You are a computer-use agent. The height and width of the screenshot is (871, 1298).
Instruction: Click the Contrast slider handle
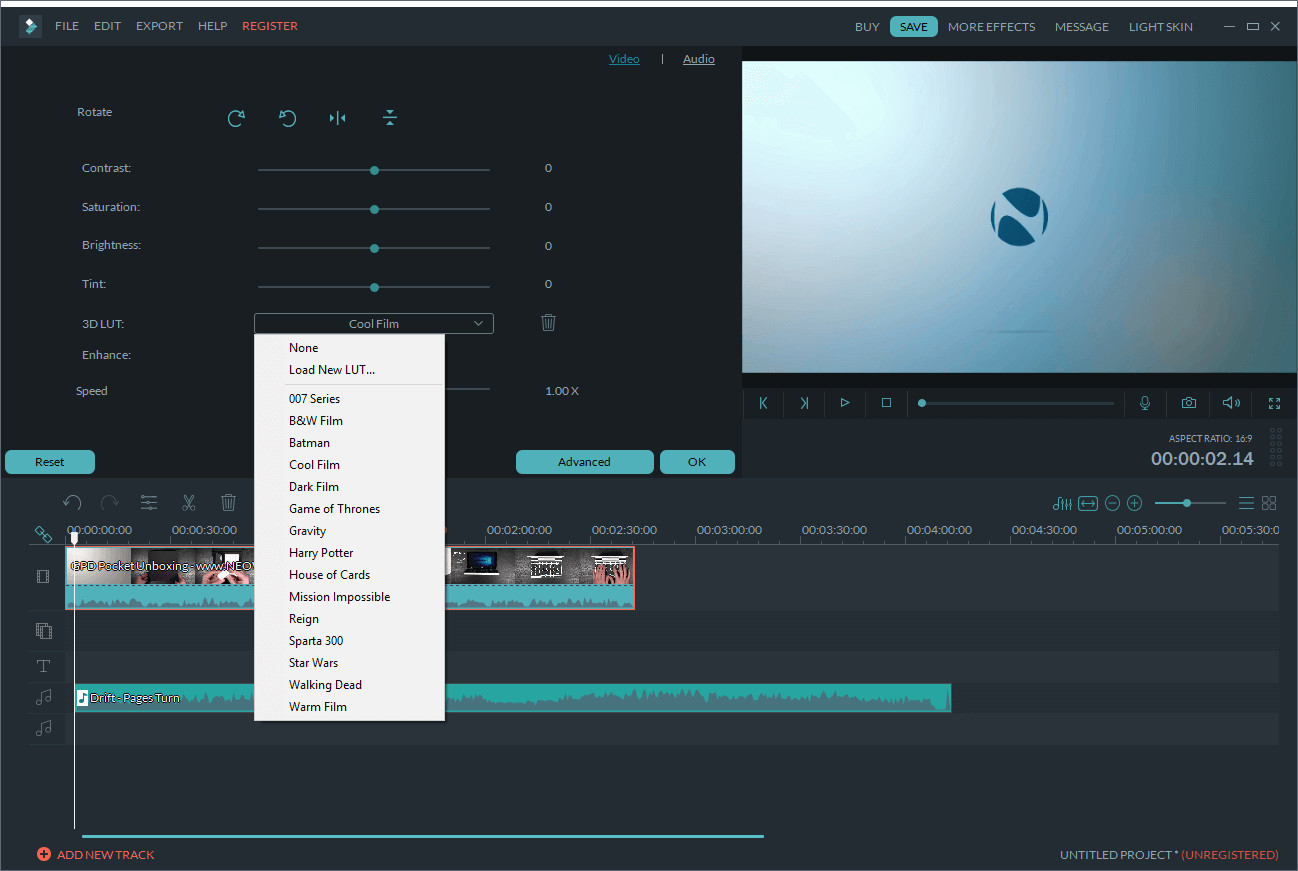(x=374, y=170)
